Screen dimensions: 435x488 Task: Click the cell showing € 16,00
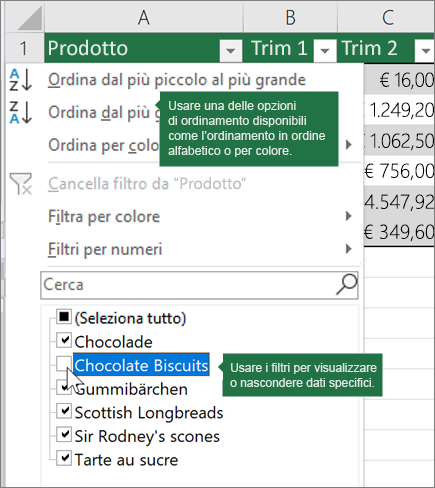click(399, 80)
